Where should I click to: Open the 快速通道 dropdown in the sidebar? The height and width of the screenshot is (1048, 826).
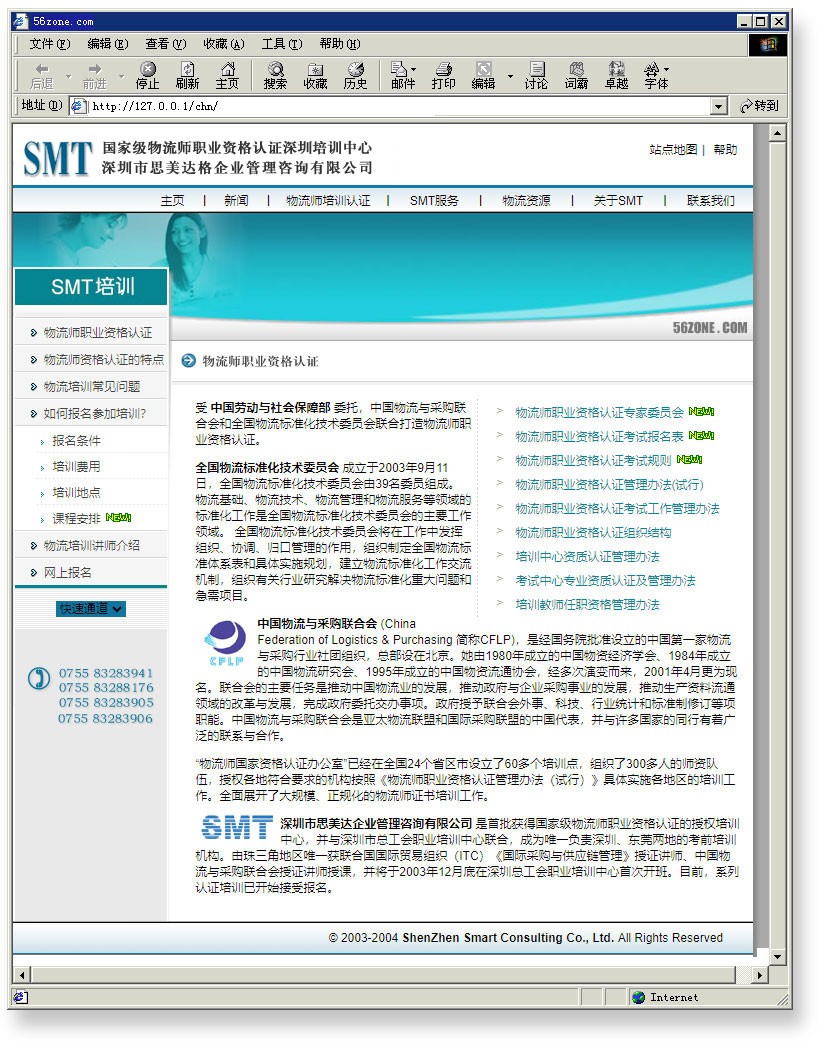[91, 606]
